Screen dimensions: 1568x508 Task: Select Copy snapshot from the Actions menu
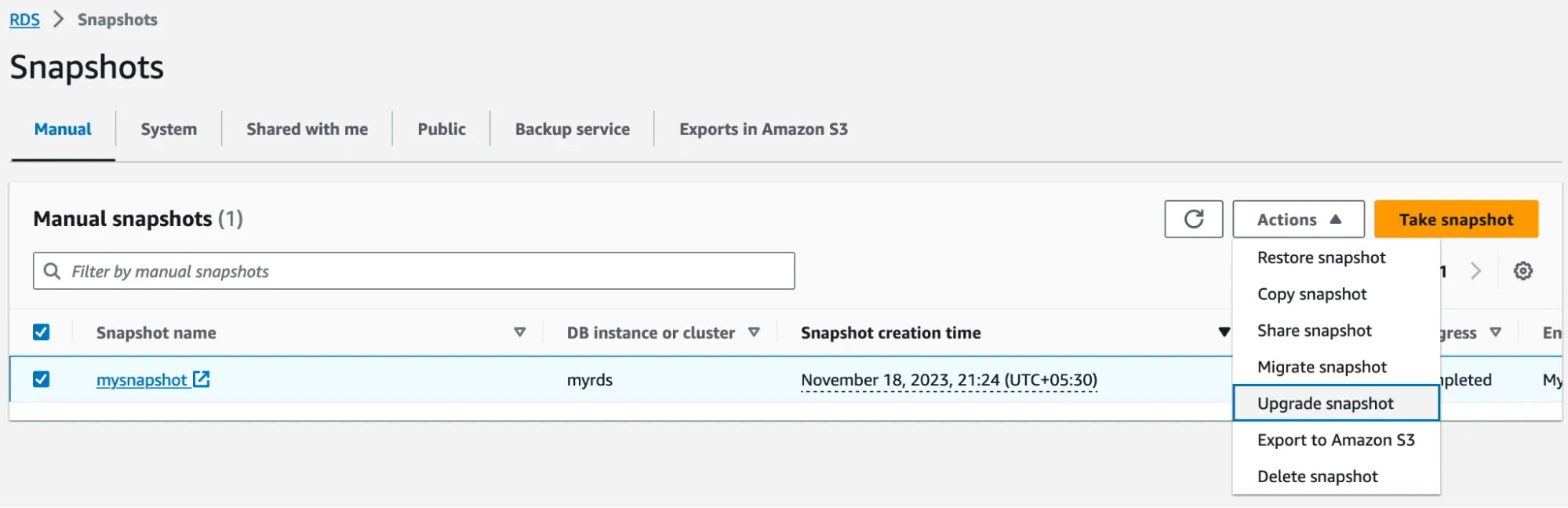tap(1312, 294)
